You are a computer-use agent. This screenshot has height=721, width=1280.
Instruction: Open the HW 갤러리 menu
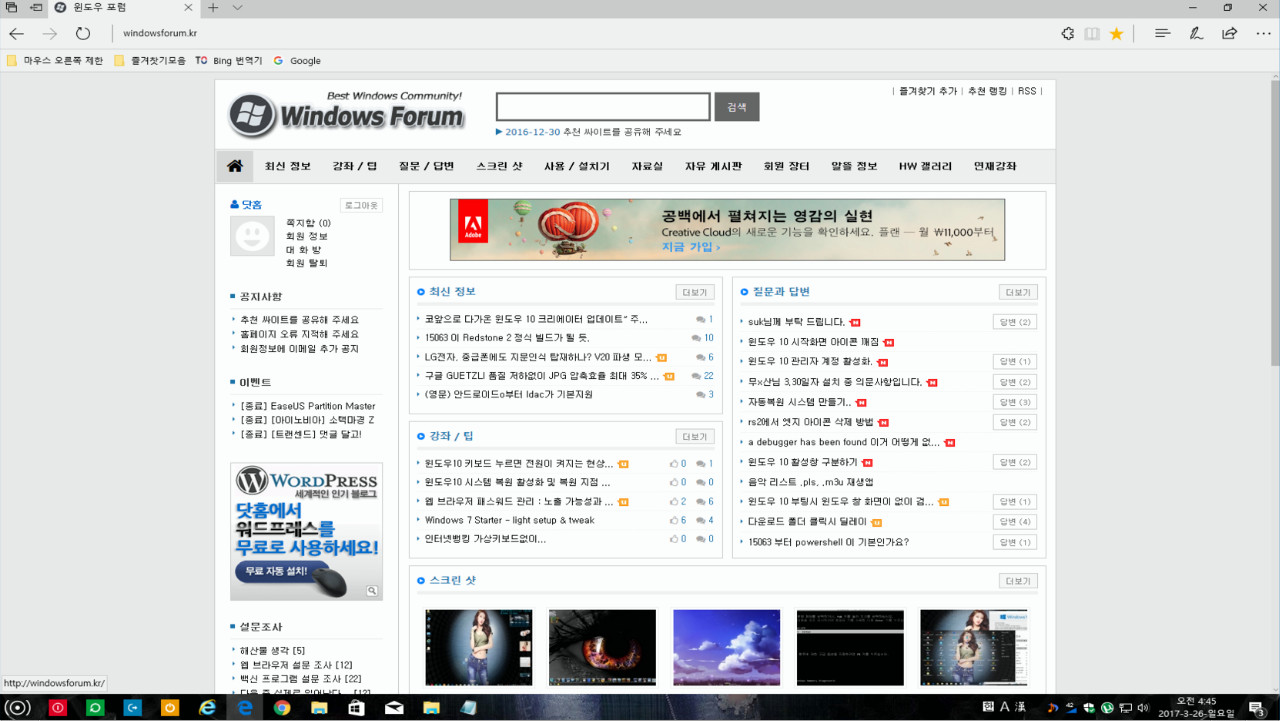tap(925, 166)
